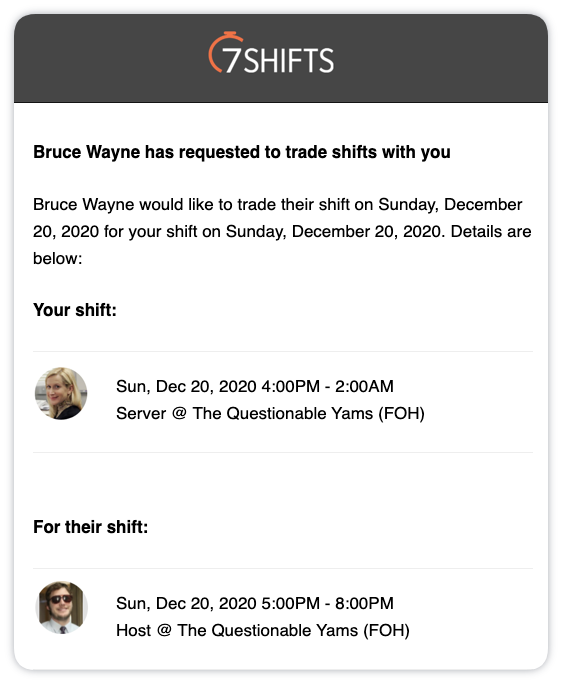The height and width of the screenshot is (684, 562).
Task: Click the '@' symbol in the Host line
Action: click(x=164, y=630)
